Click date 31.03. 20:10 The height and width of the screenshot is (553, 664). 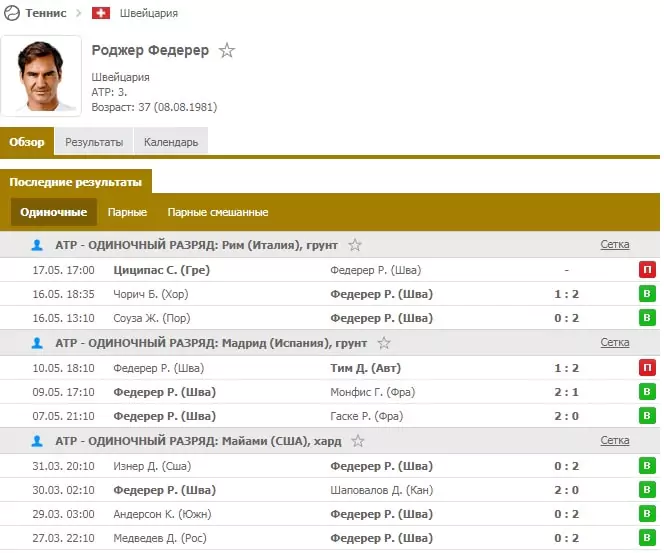pos(64,466)
